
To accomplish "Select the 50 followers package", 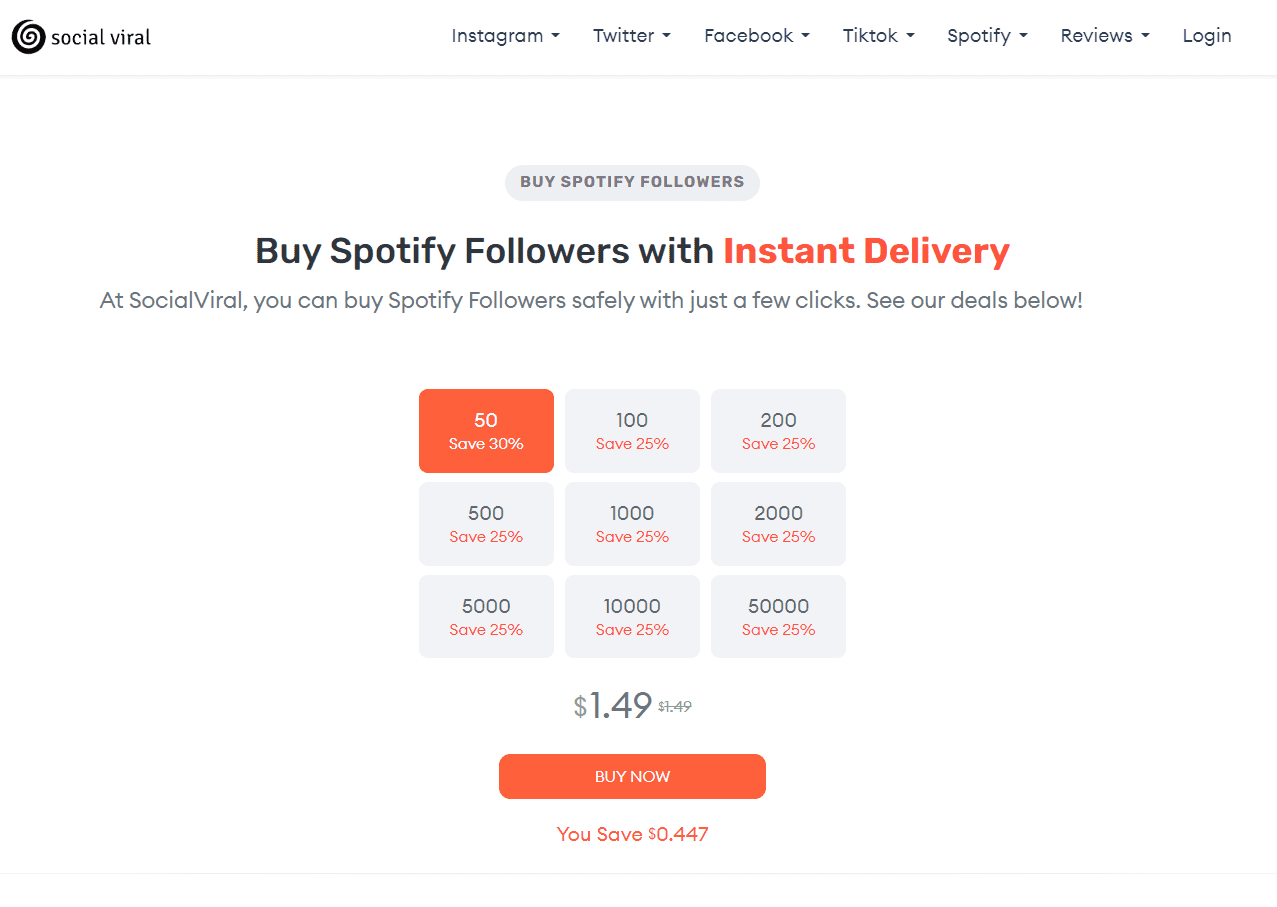I will [x=486, y=430].
